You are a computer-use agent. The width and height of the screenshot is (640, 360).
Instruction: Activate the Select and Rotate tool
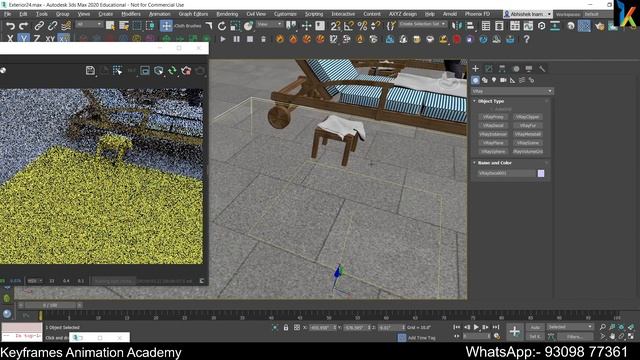click(222, 26)
